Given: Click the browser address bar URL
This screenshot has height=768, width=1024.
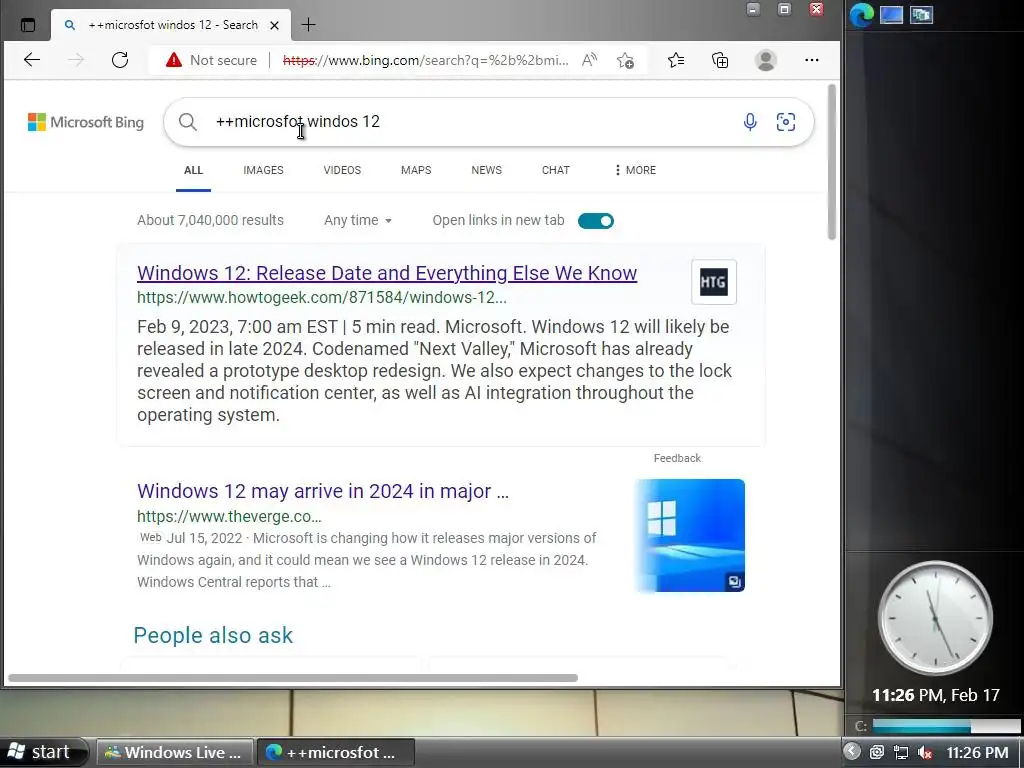Looking at the screenshot, I should [426, 60].
